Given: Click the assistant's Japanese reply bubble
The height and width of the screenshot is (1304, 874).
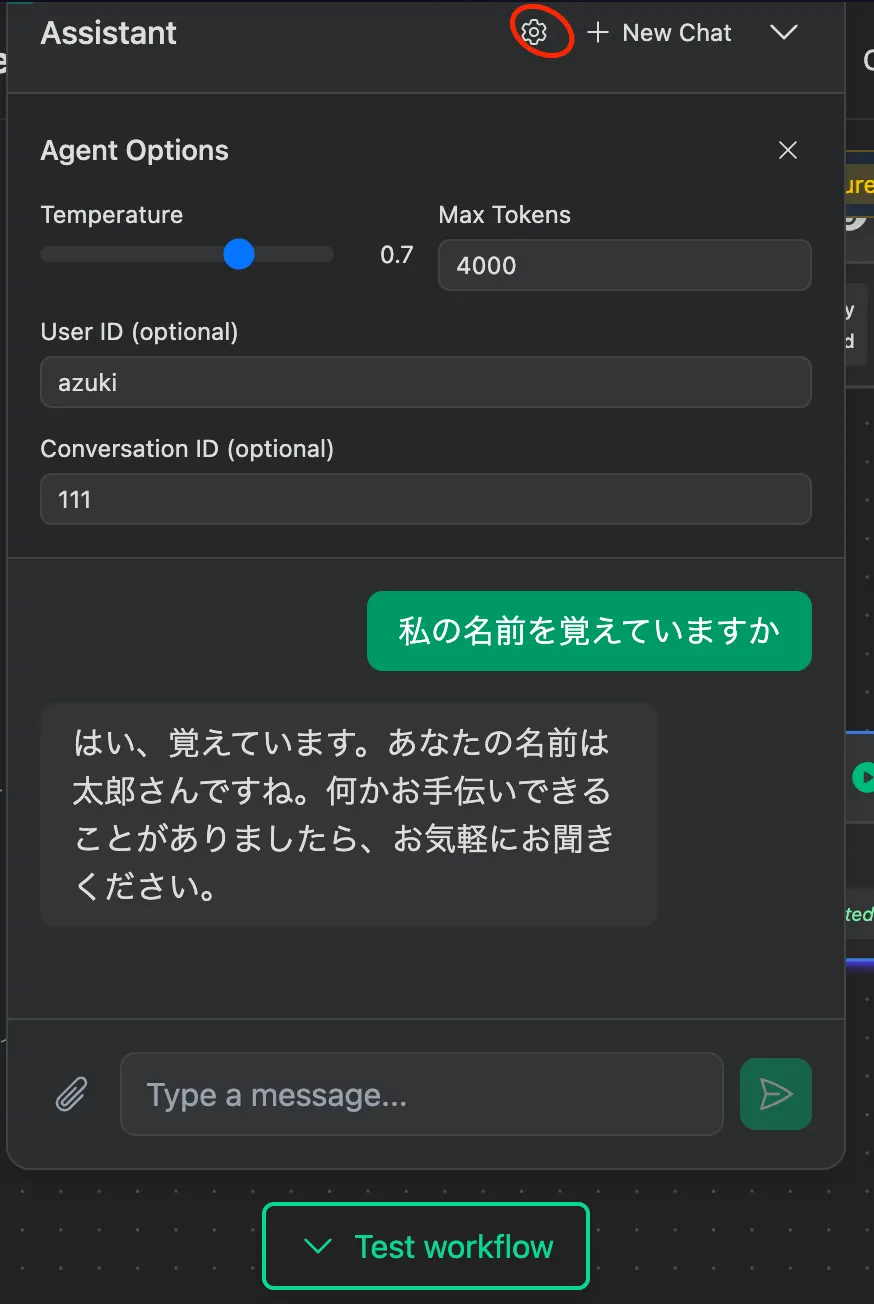Looking at the screenshot, I should 349,815.
